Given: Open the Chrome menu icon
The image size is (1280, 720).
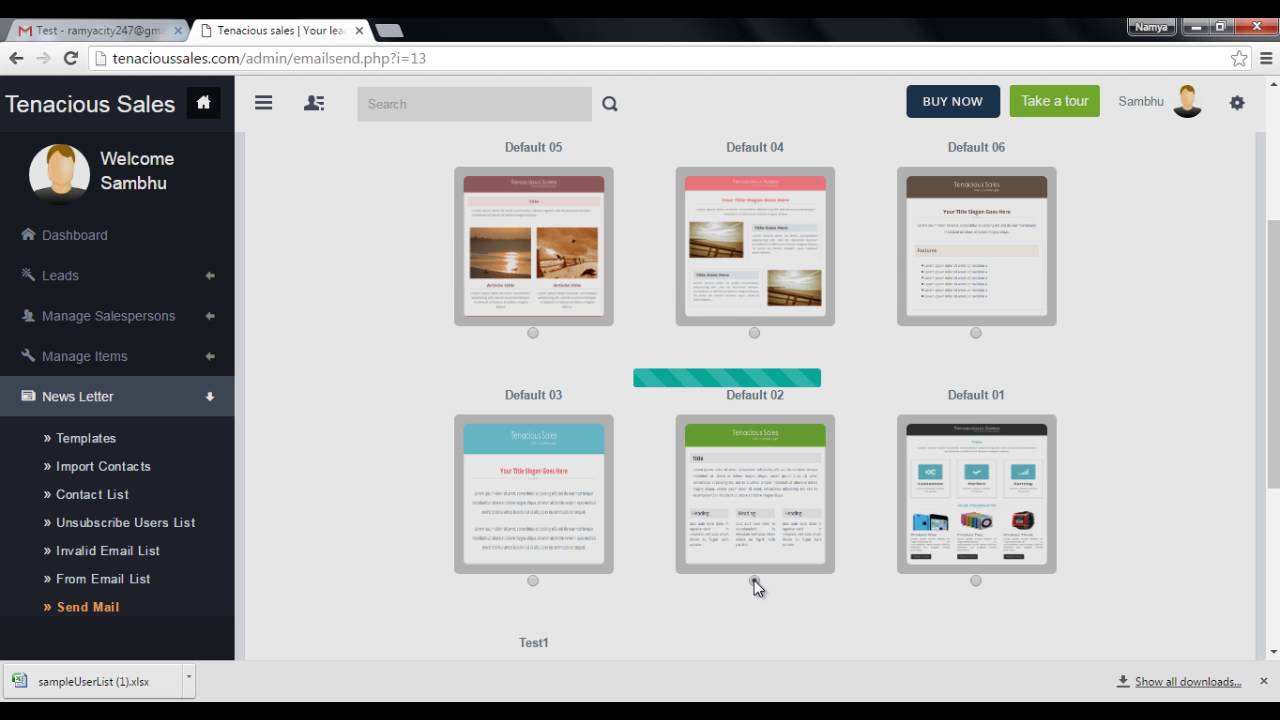Looking at the screenshot, I should (1266, 58).
